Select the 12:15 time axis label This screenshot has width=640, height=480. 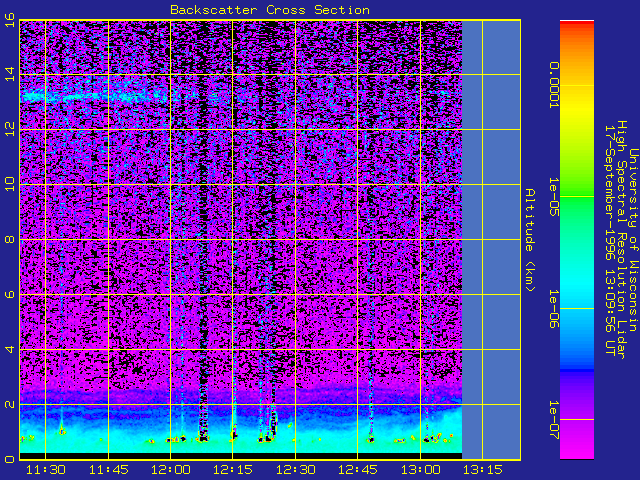pos(232,470)
